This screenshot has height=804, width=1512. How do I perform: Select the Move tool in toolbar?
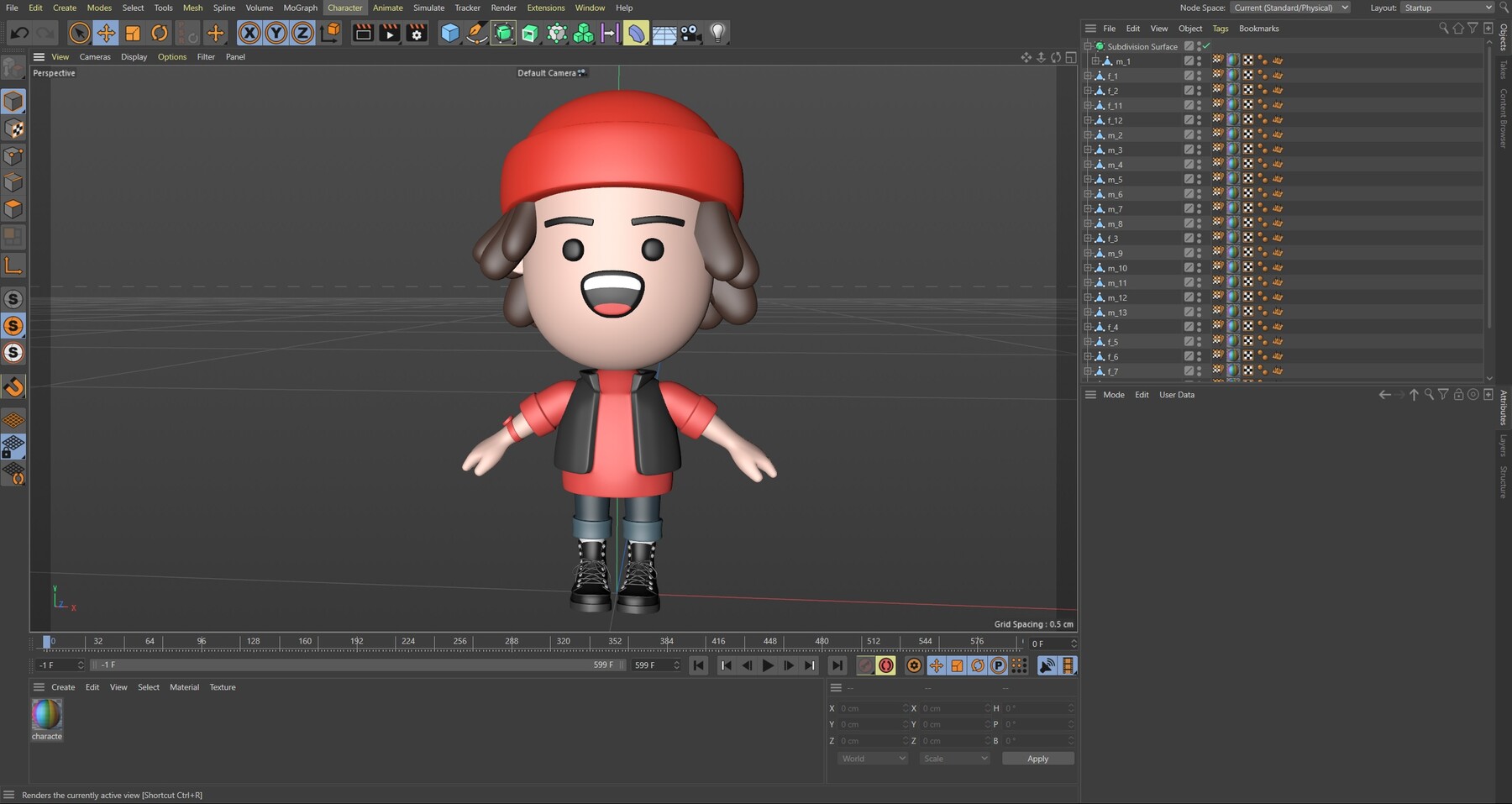click(x=106, y=33)
